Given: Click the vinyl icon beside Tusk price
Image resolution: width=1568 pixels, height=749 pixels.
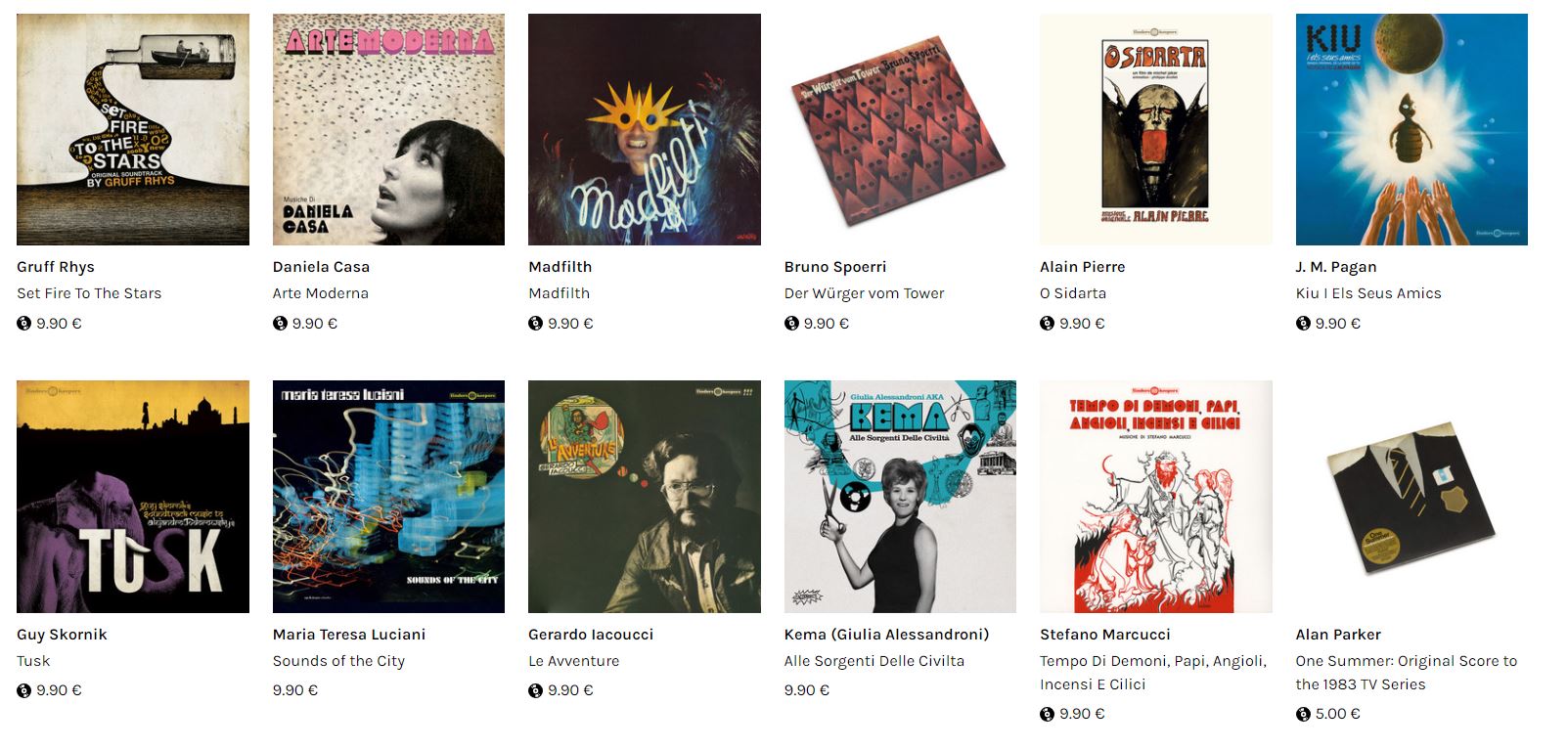Looking at the screenshot, I should tap(24, 690).
